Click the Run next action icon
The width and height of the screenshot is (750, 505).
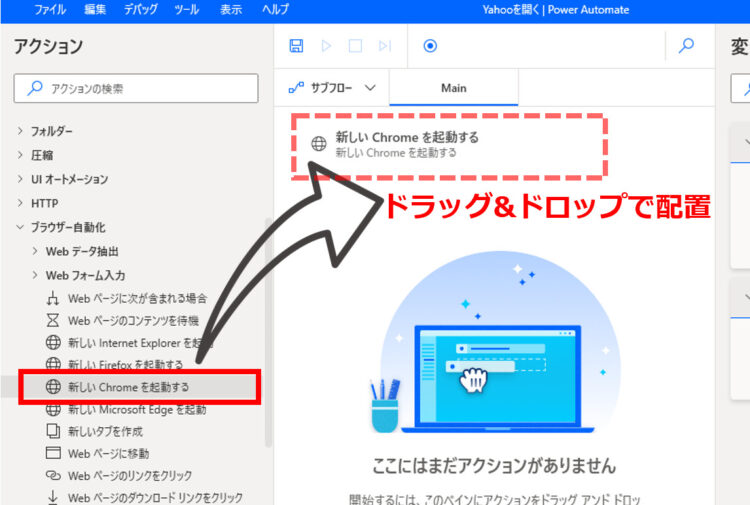(385, 46)
